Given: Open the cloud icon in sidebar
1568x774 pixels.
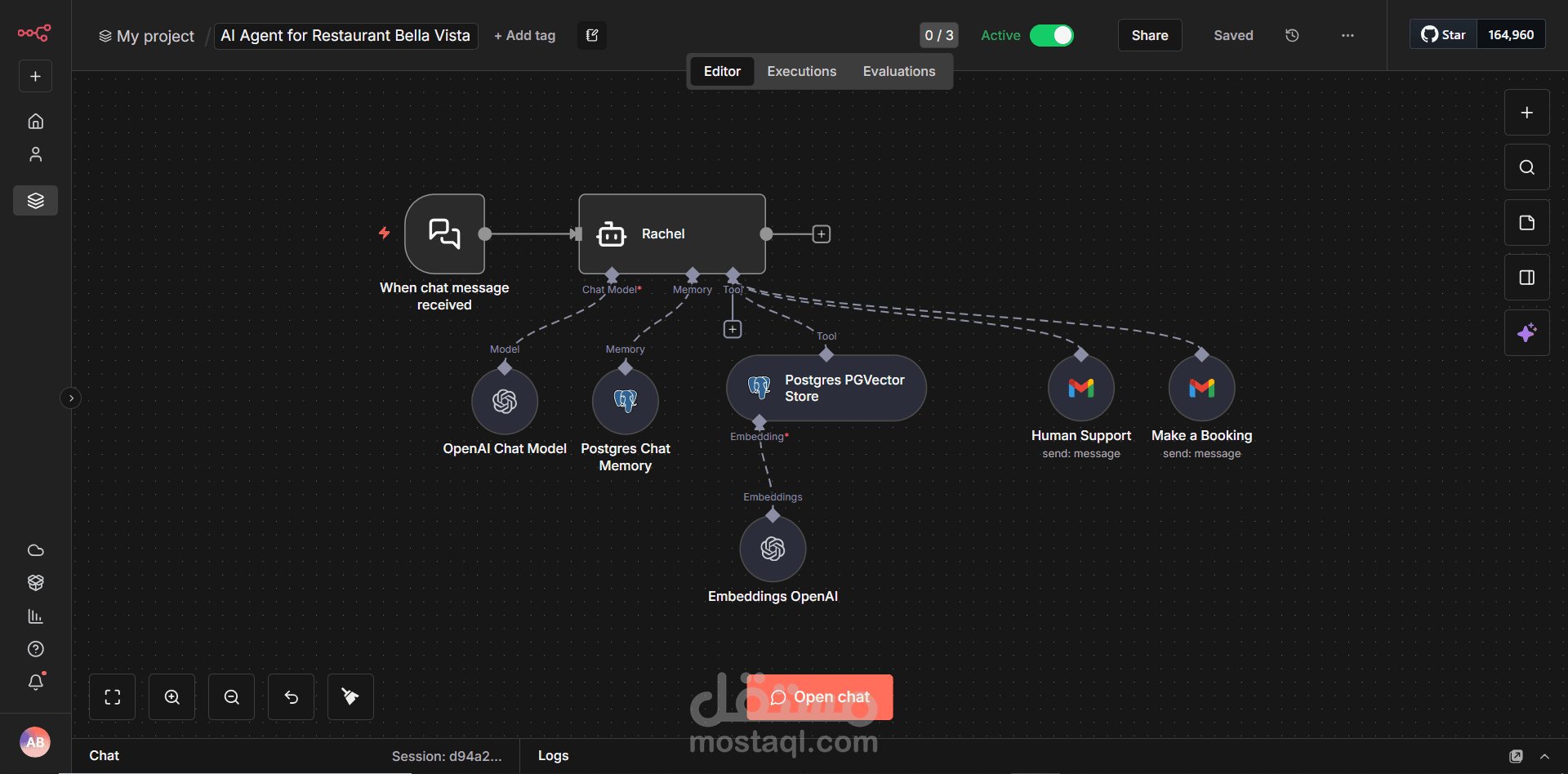Looking at the screenshot, I should [35, 550].
